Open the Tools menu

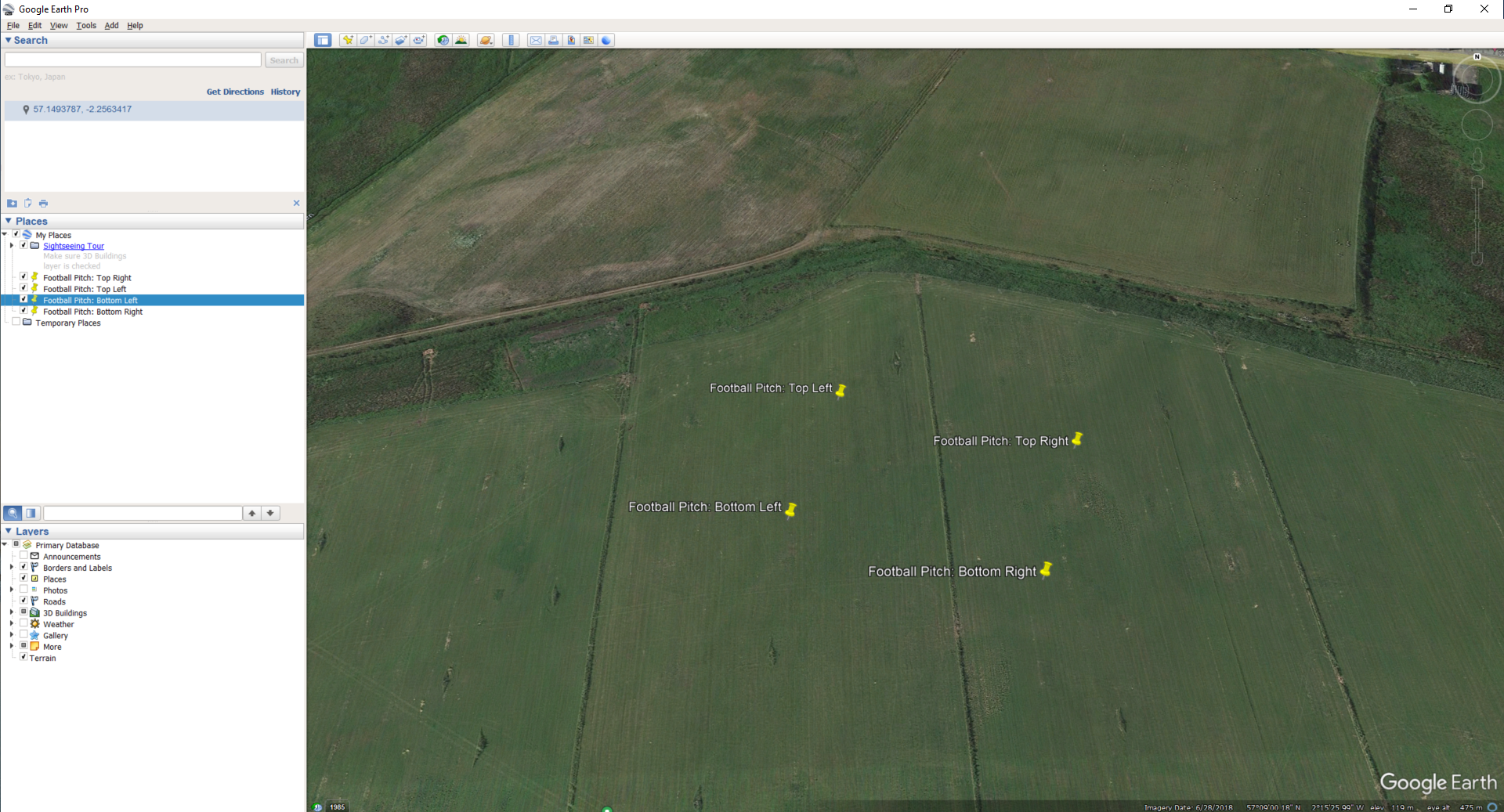(86, 25)
